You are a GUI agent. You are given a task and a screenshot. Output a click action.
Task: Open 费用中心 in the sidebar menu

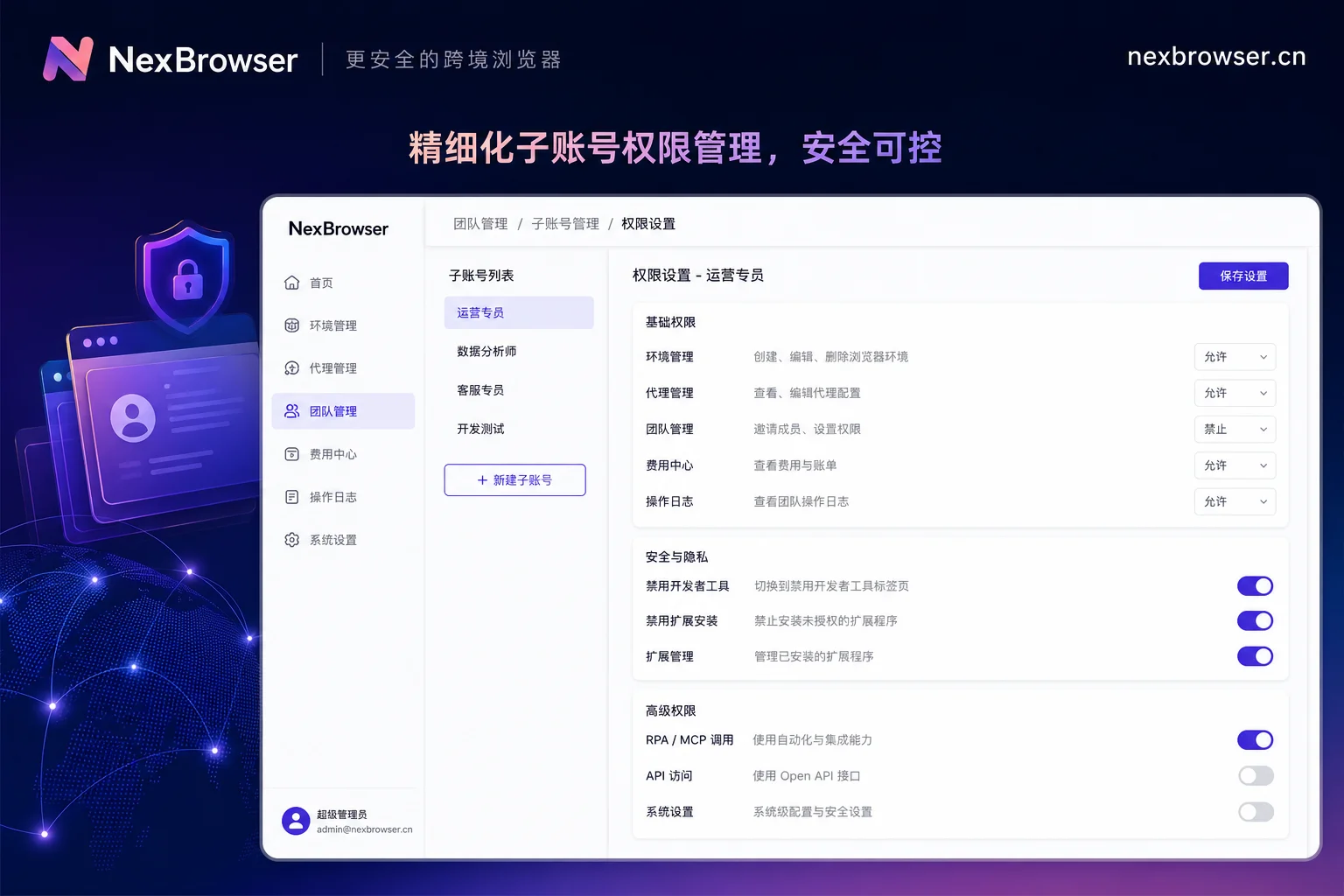[343, 454]
